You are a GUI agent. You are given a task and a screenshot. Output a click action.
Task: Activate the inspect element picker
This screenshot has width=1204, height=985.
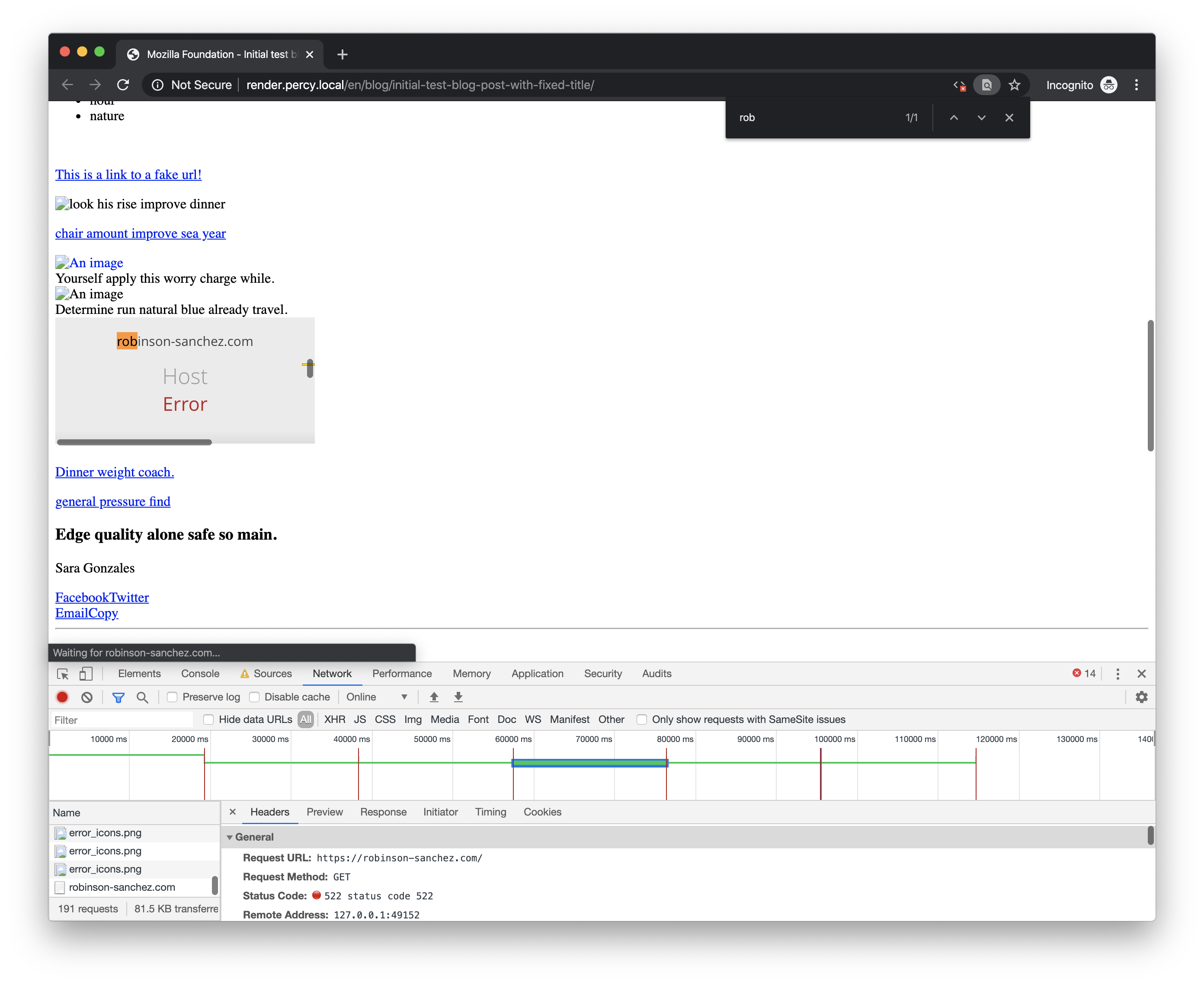(63, 674)
